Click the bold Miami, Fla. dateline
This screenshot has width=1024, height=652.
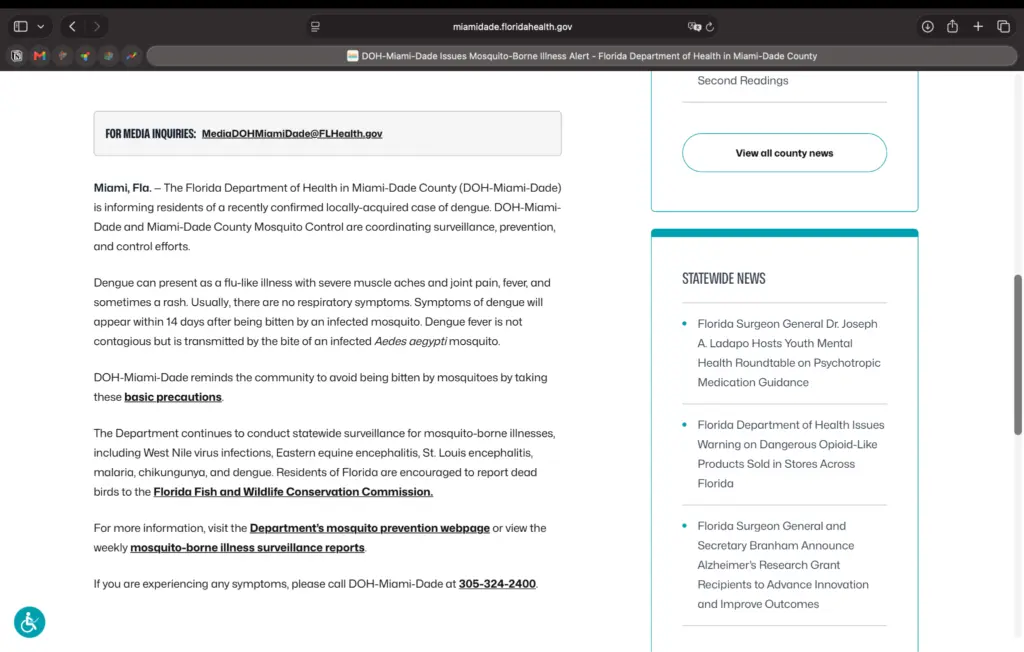[122, 187]
